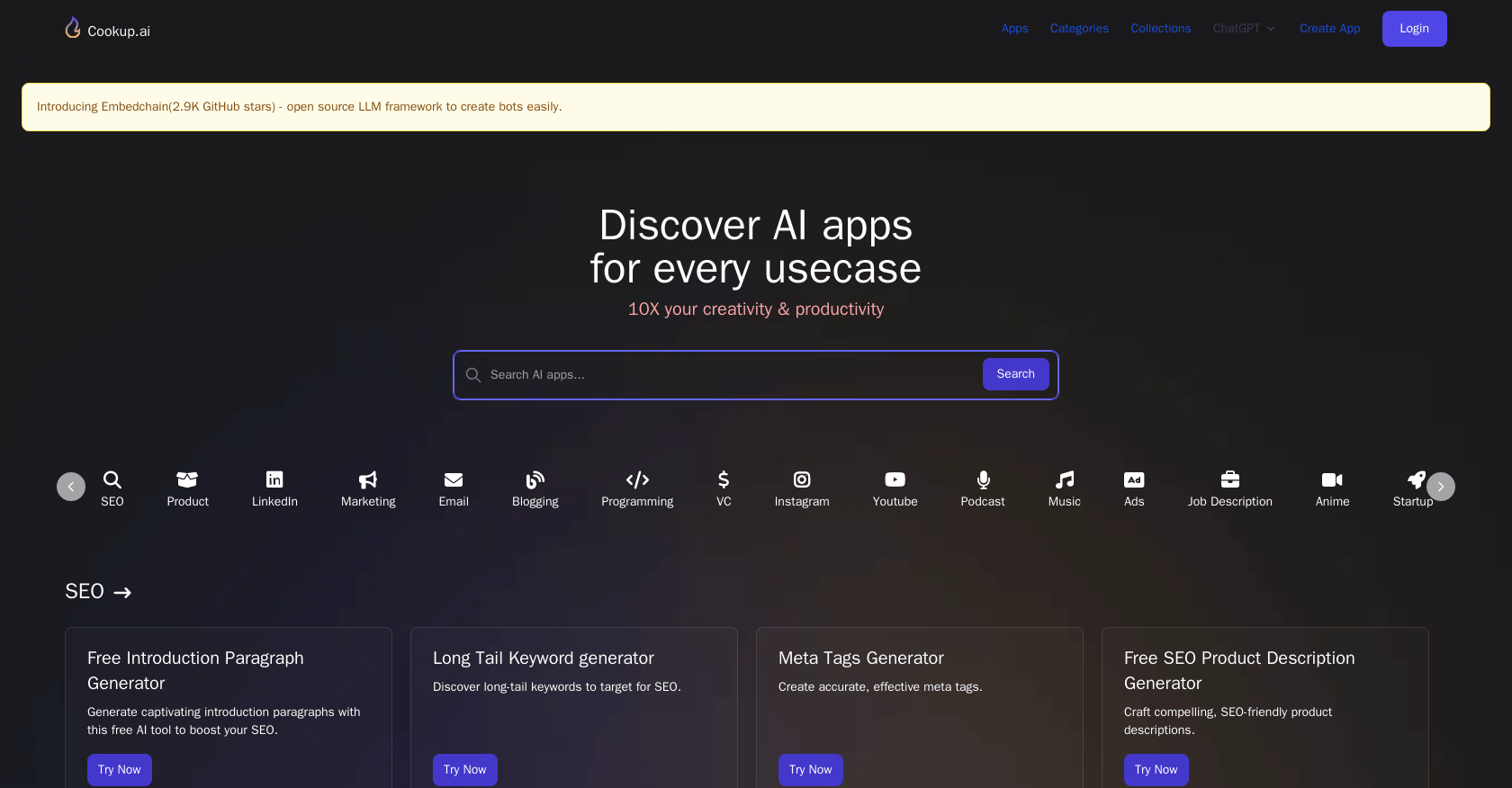This screenshot has height=788, width=1512.
Task: Open the Categories nav item
Action: 1079,29
